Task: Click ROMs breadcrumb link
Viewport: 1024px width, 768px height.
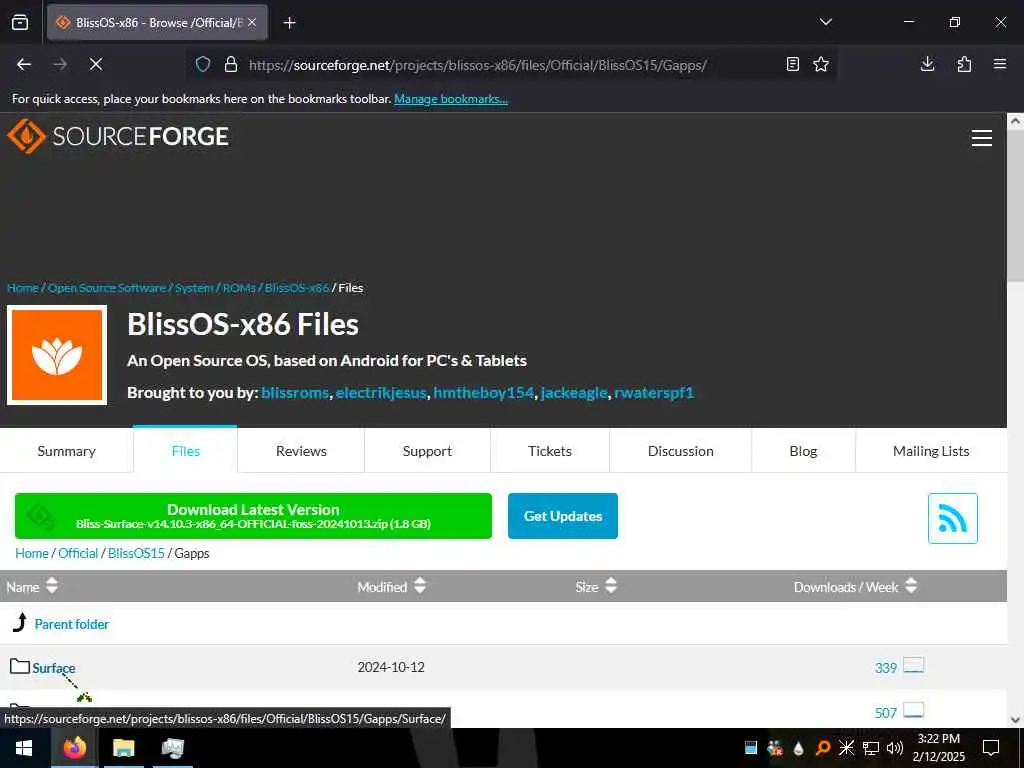Action: click(x=239, y=288)
